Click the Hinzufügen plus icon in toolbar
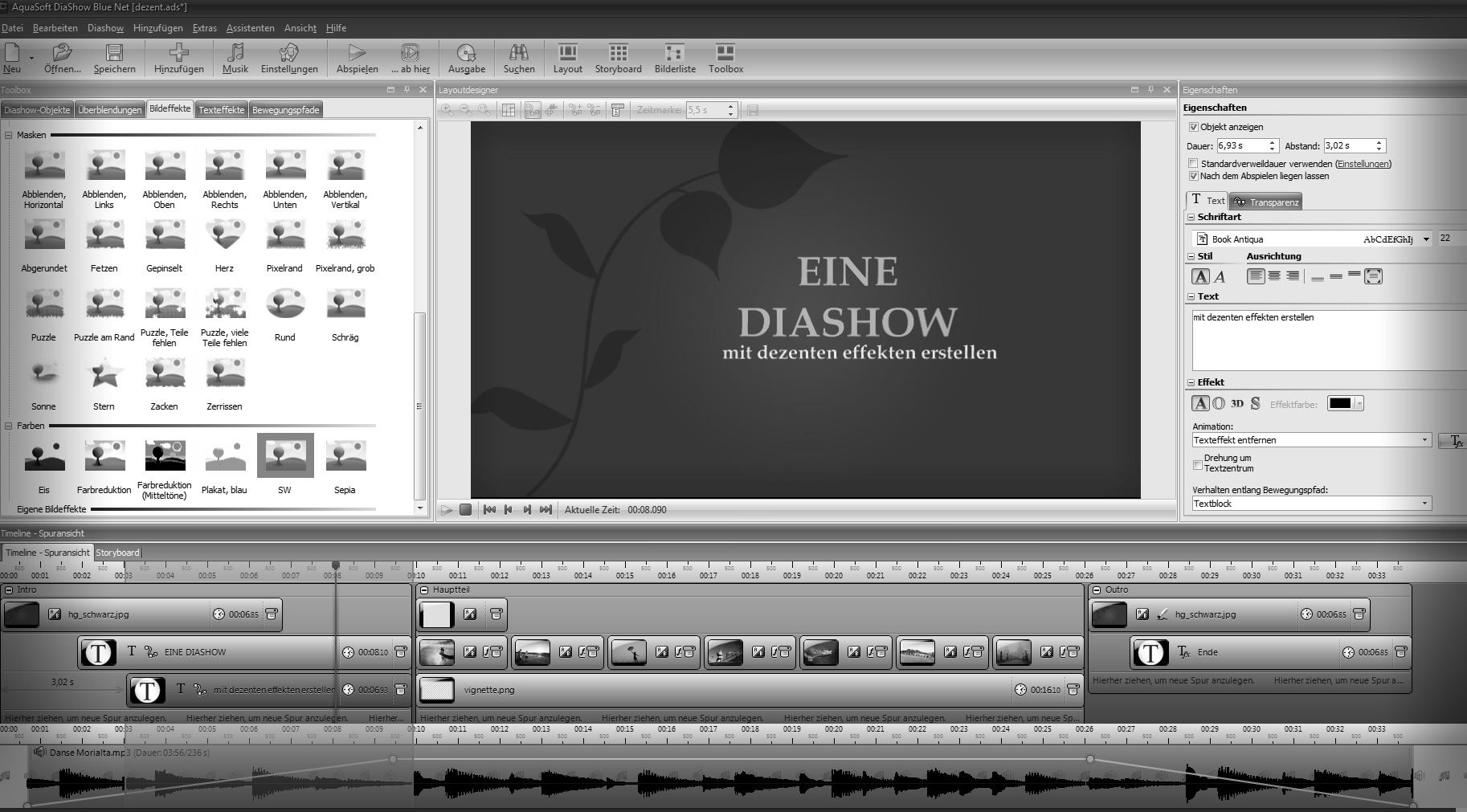This screenshot has width=1467, height=812. click(178, 53)
